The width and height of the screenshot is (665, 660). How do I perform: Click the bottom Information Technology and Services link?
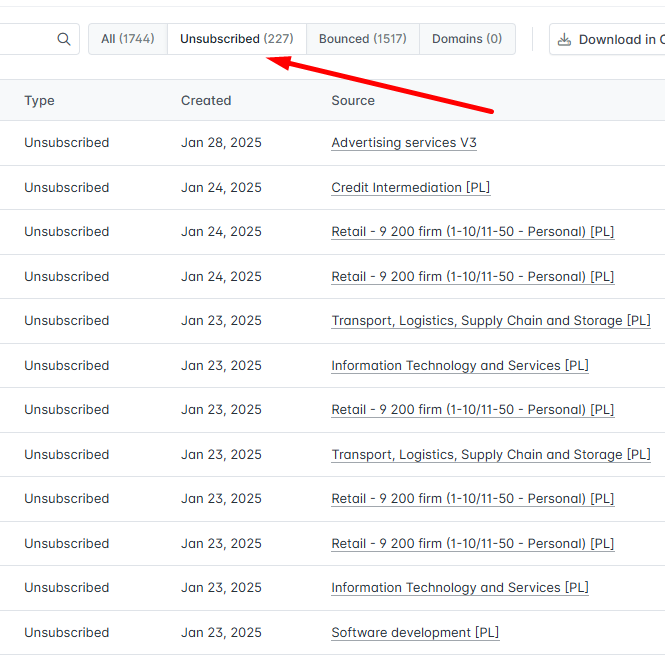[459, 588]
